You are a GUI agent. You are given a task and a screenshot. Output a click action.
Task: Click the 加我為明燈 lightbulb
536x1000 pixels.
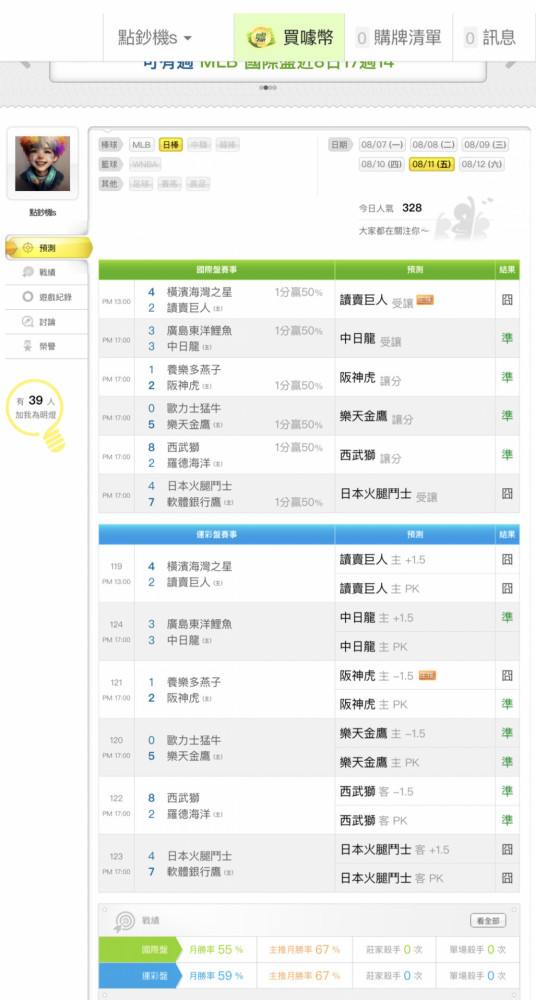(37, 415)
